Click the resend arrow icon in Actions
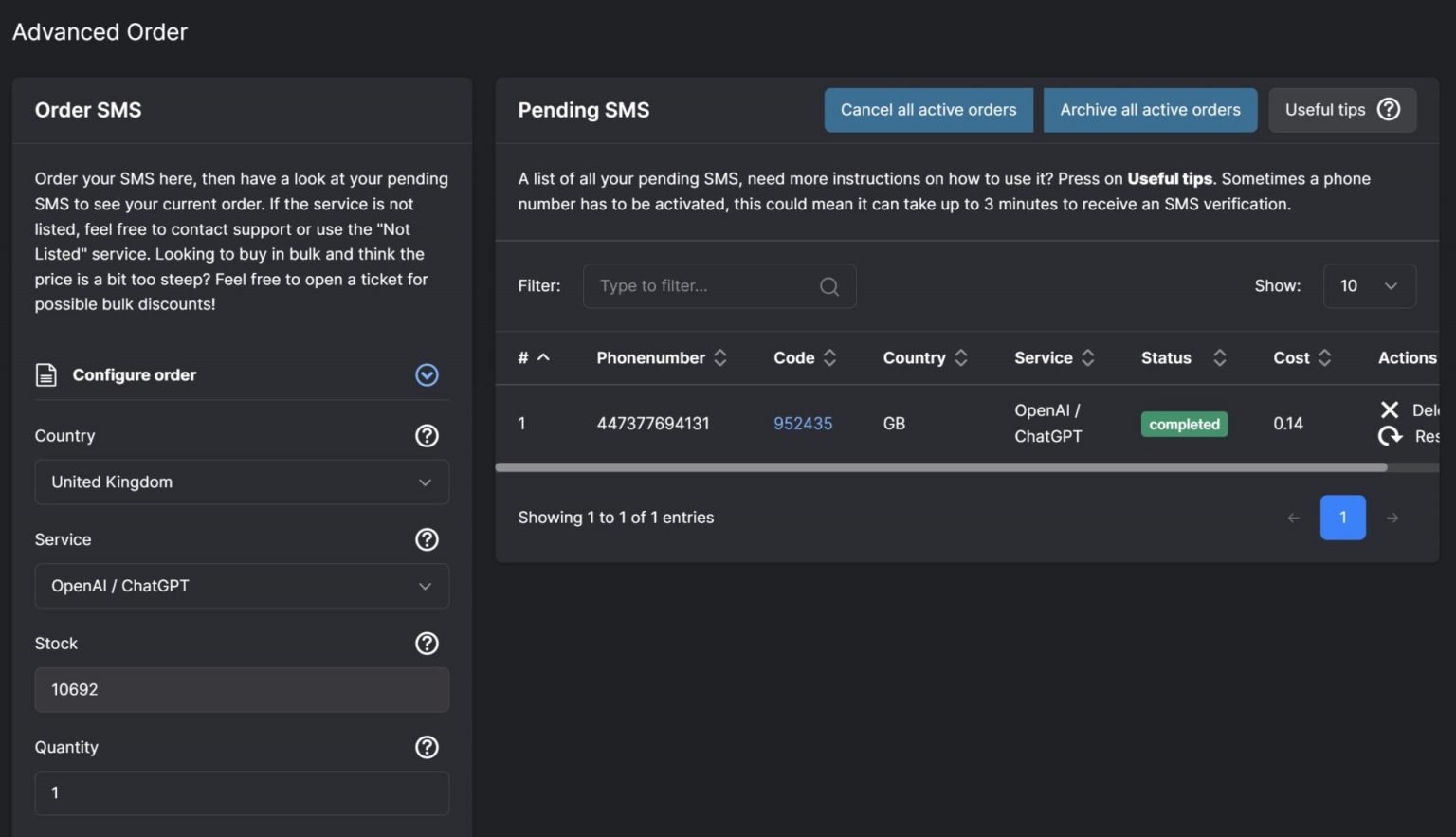This screenshot has height=837, width=1456. coord(1390,436)
